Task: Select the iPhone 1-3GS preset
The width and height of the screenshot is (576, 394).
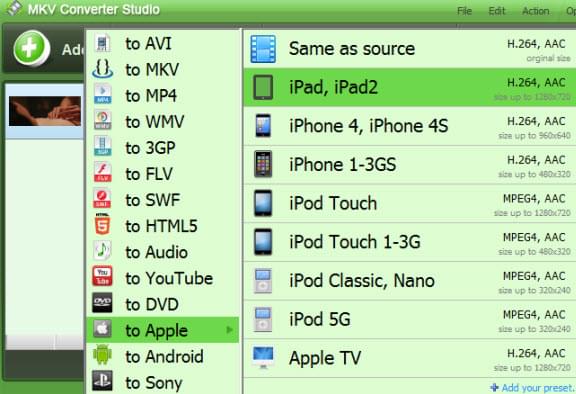Action: tap(410, 165)
